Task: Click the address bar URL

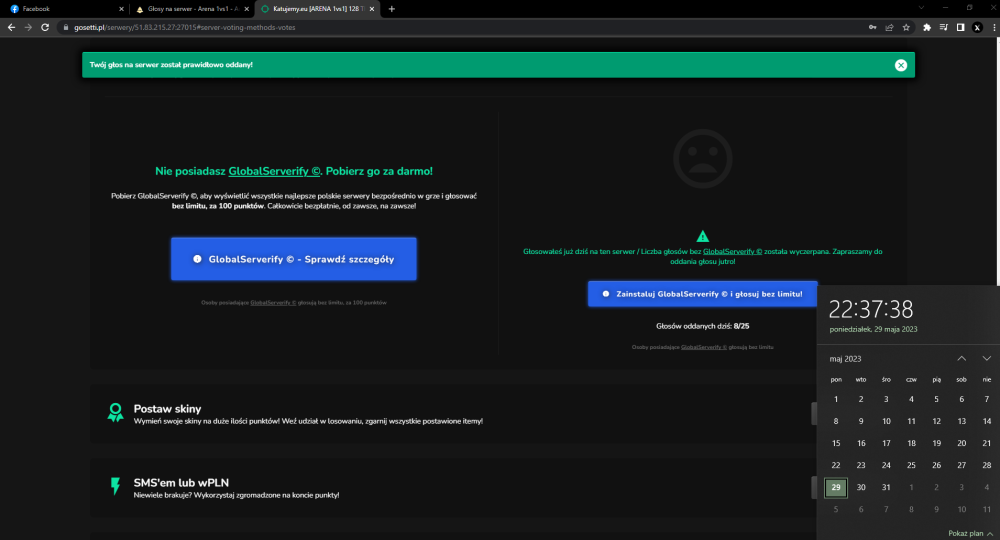Action: [184, 27]
